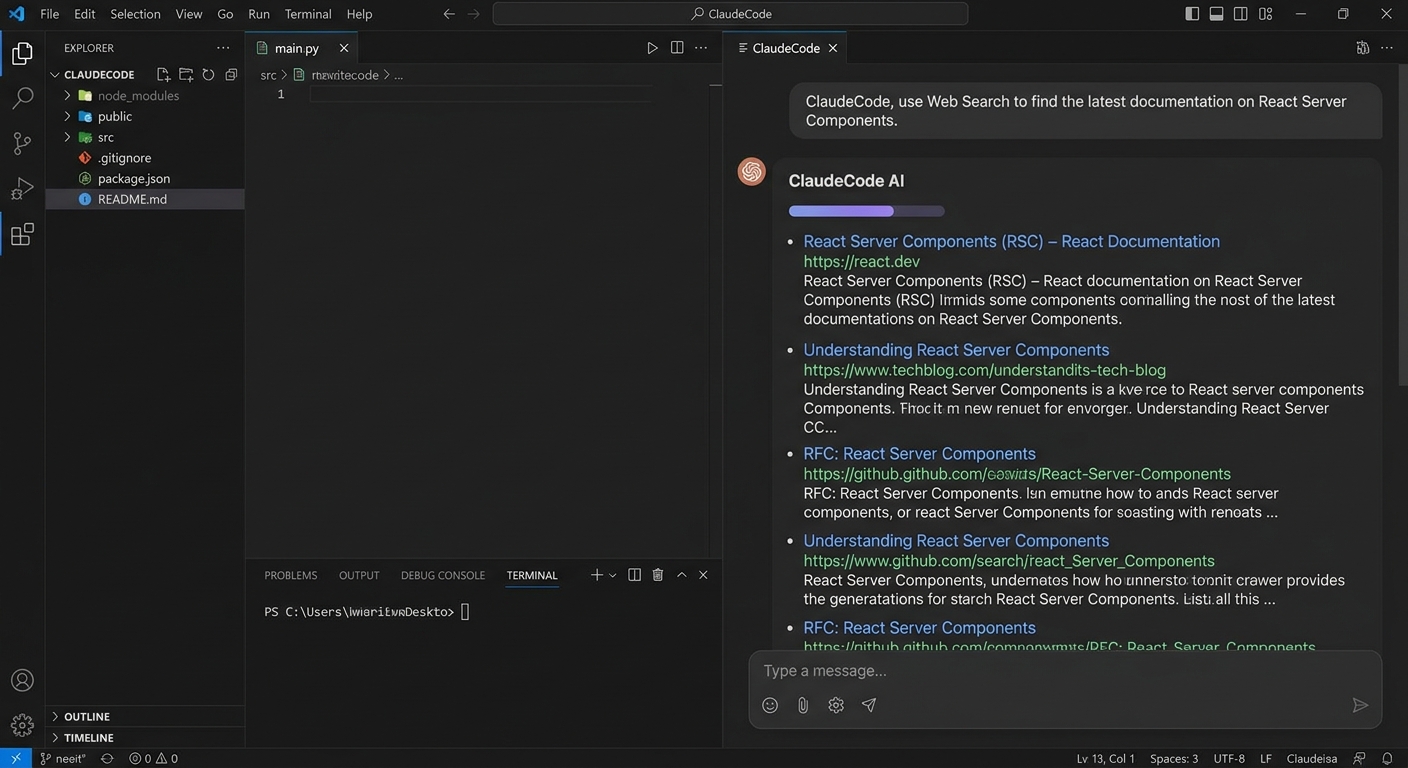Collapse the CLAUDECODE explorer section
Image resolution: width=1408 pixels, height=768 pixels.
pos(56,75)
